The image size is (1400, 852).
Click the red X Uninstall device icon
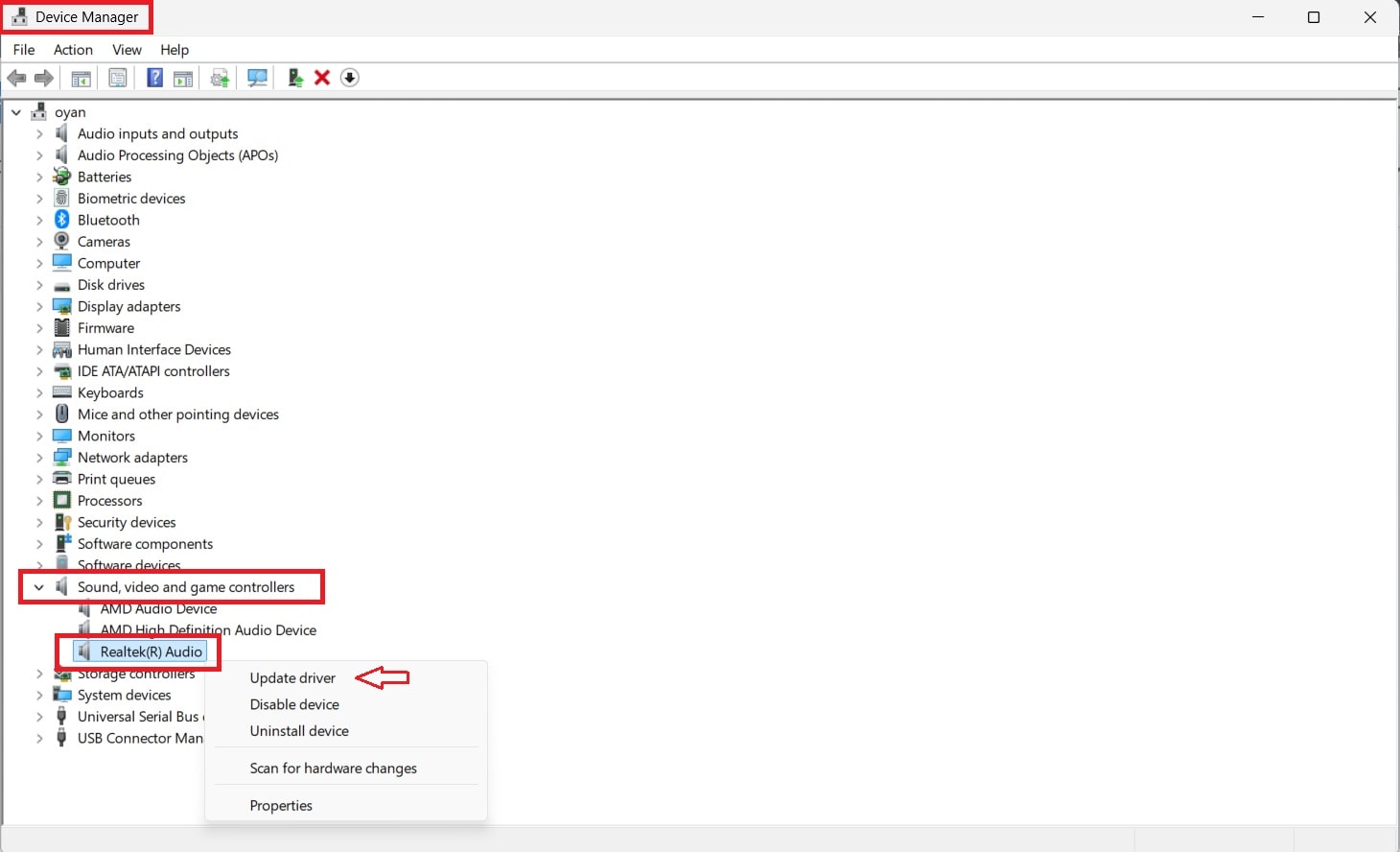[x=321, y=77]
